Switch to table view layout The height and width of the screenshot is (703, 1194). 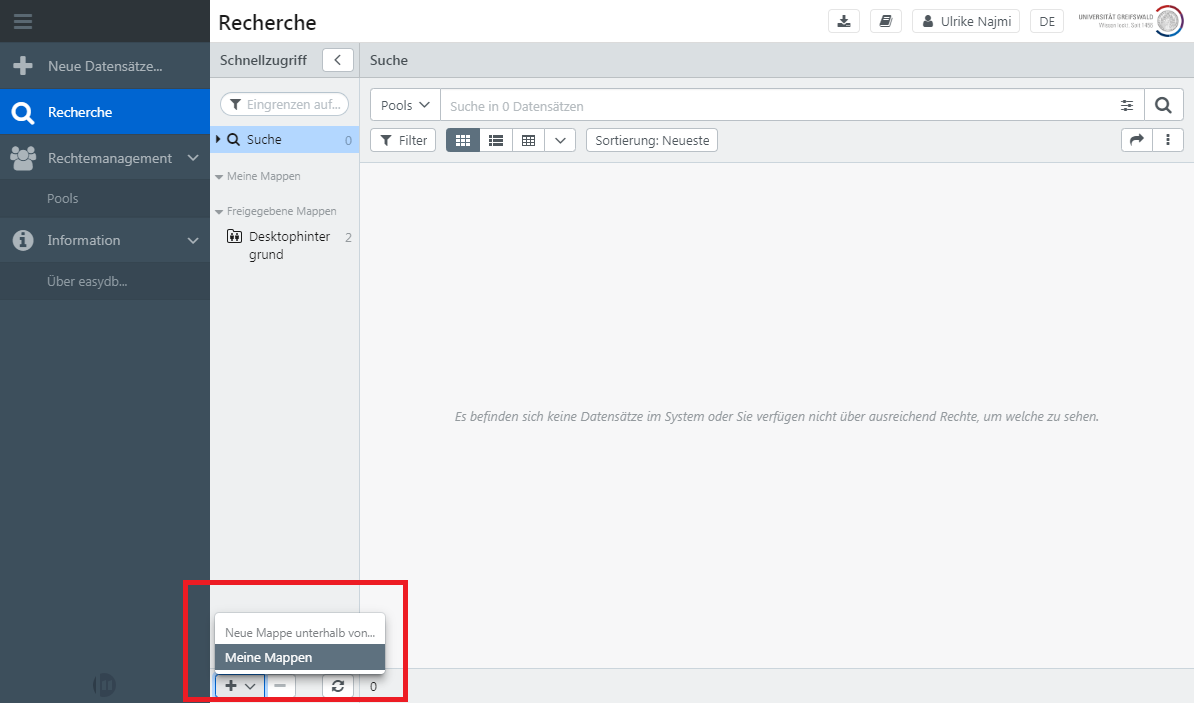528,140
